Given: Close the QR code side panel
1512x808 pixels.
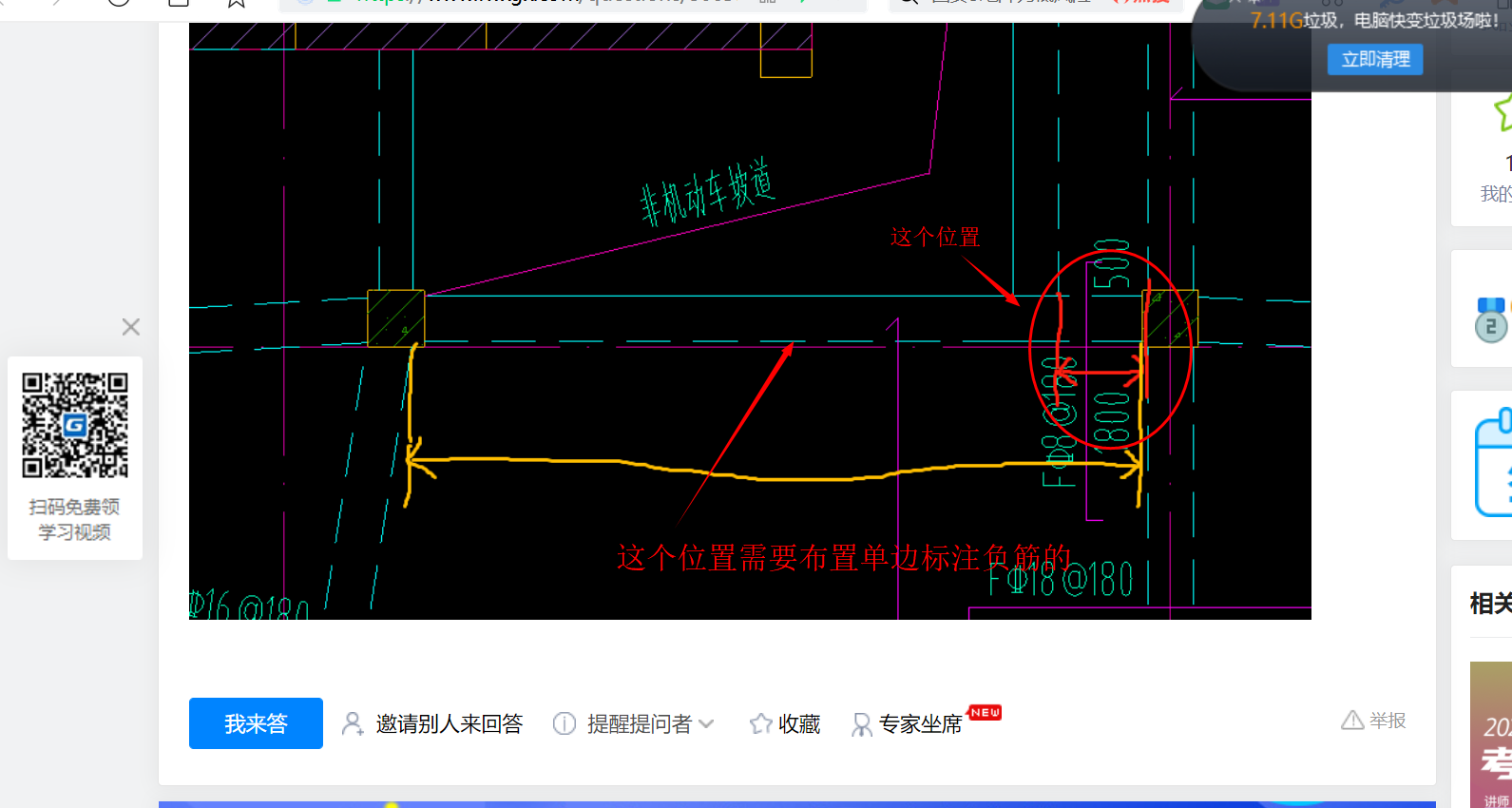Looking at the screenshot, I should coord(131,327).
